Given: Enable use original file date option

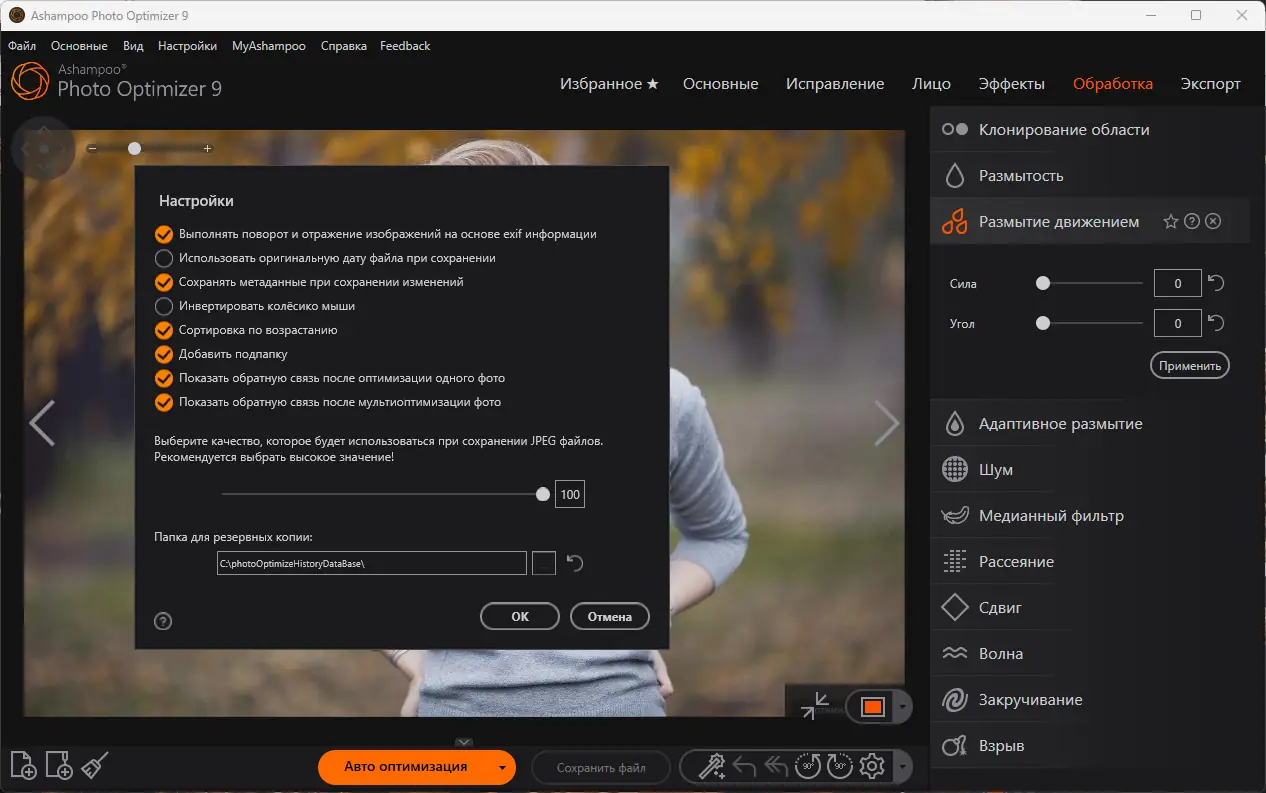Looking at the screenshot, I should click(x=164, y=258).
